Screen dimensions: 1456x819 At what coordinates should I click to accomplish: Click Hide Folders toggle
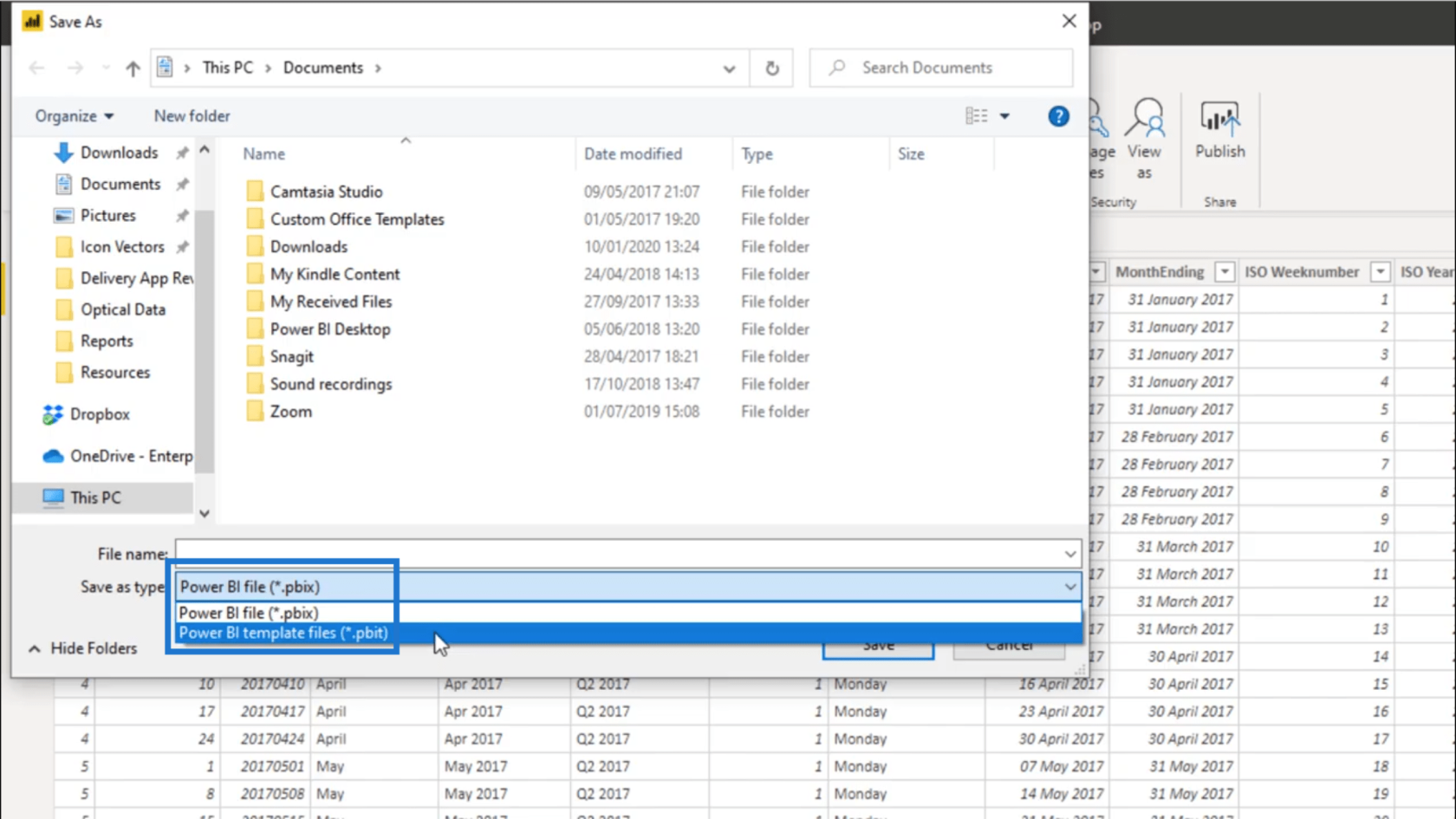pos(83,648)
